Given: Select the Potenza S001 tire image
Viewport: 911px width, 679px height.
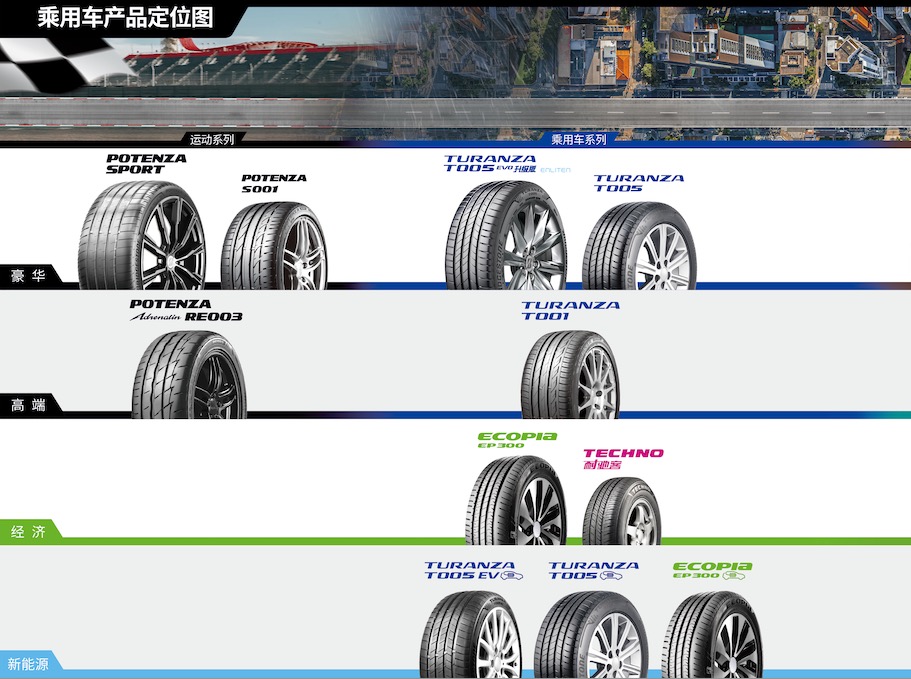Looking at the screenshot, I should pyautogui.click(x=274, y=246).
